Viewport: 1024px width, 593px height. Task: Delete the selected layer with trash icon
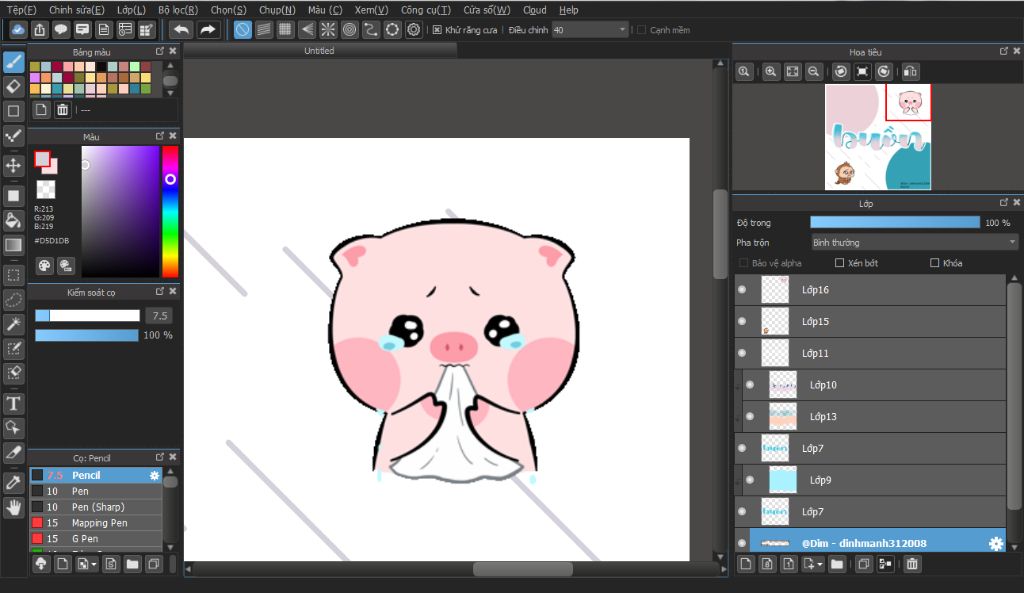(x=912, y=564)
